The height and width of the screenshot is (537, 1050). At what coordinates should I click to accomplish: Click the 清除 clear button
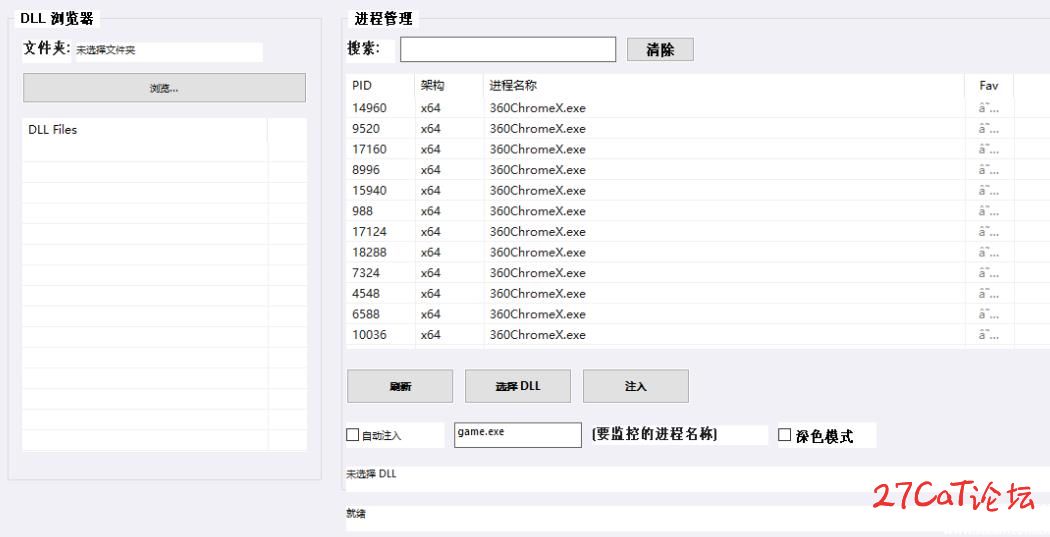click(x=660, y=50)
